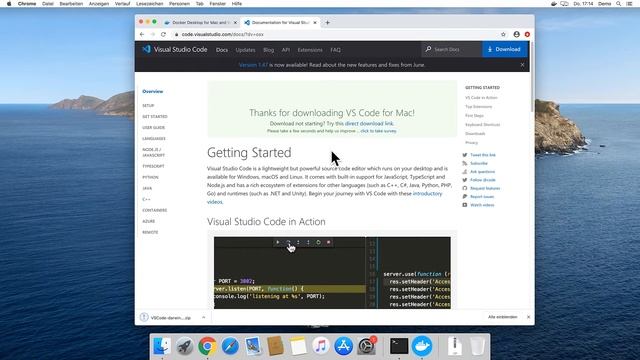Select Overview in the left sidebar
The image size is (640, 360).
[x=153, y=91]
